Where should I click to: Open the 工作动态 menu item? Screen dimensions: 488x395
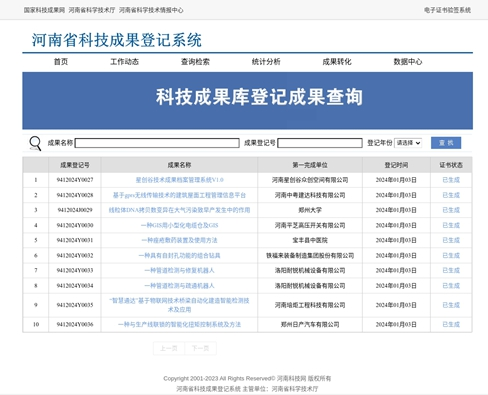(x=124, y=62)
